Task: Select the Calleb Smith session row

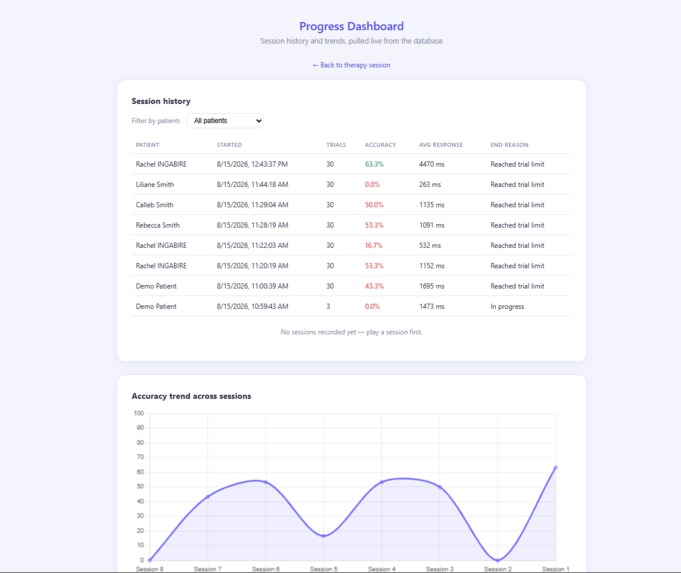Action: 351,205
